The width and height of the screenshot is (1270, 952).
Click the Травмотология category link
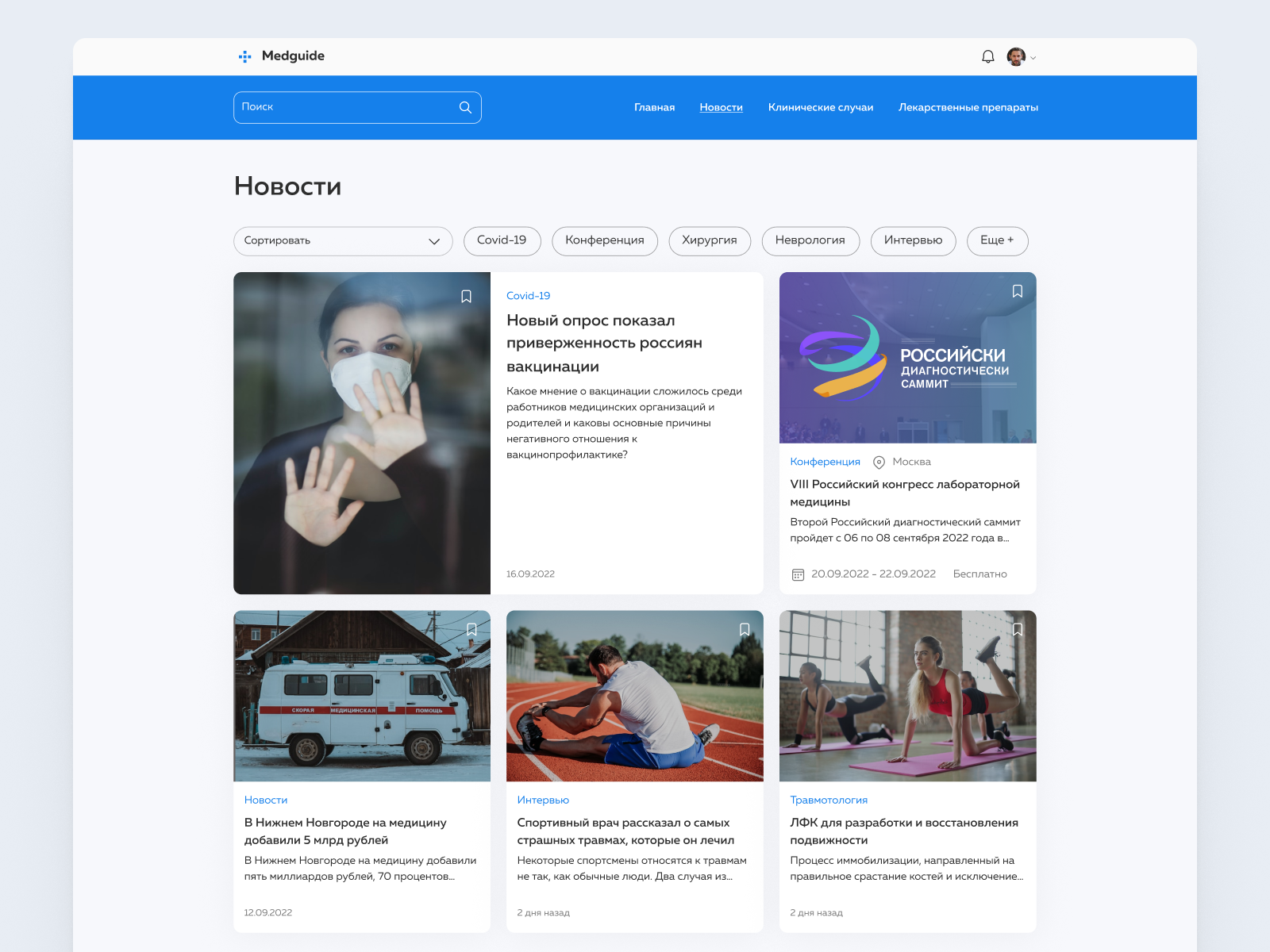point(829,800)
